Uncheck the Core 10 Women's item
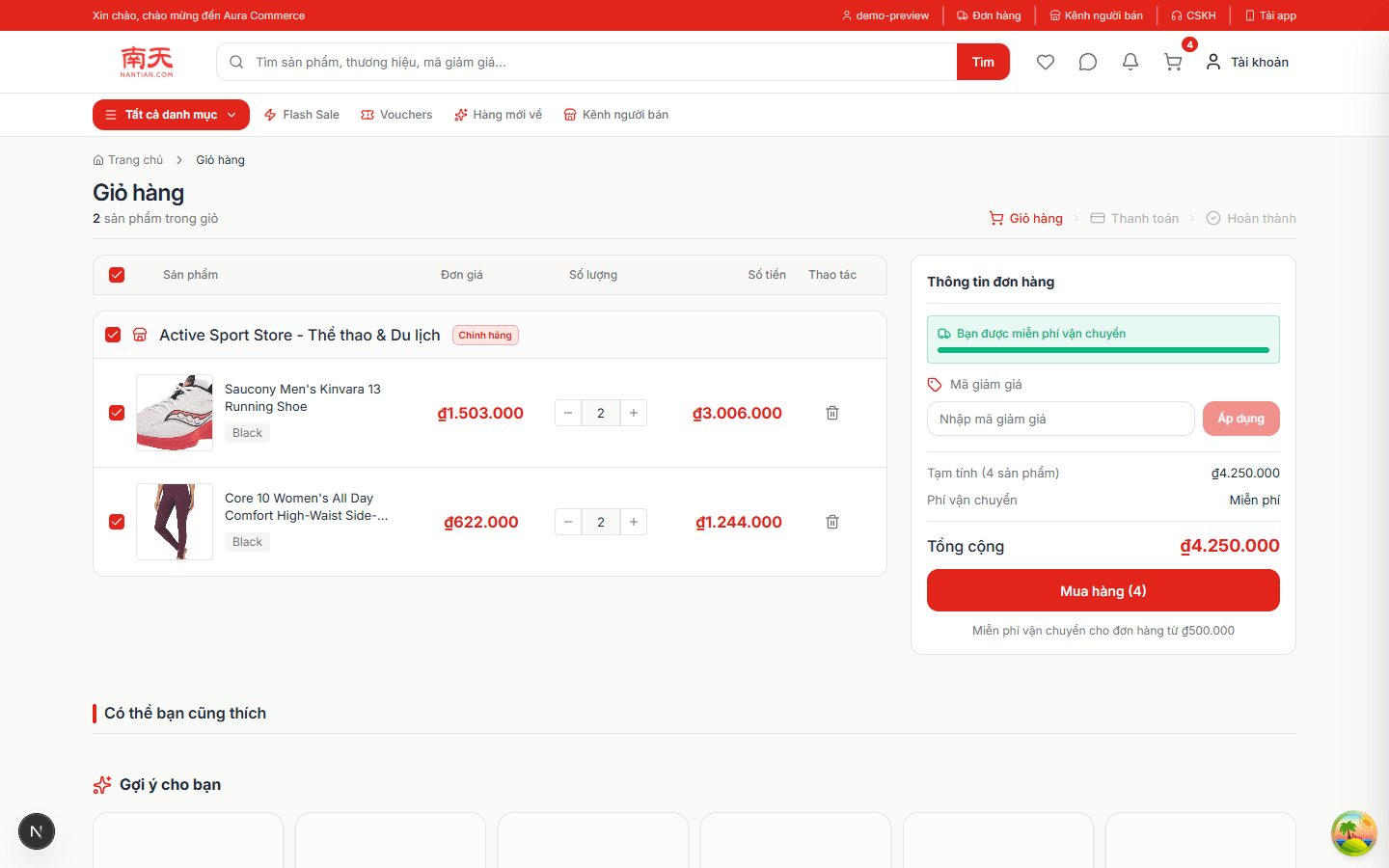 pyautogui.click(x=117, y=522)
